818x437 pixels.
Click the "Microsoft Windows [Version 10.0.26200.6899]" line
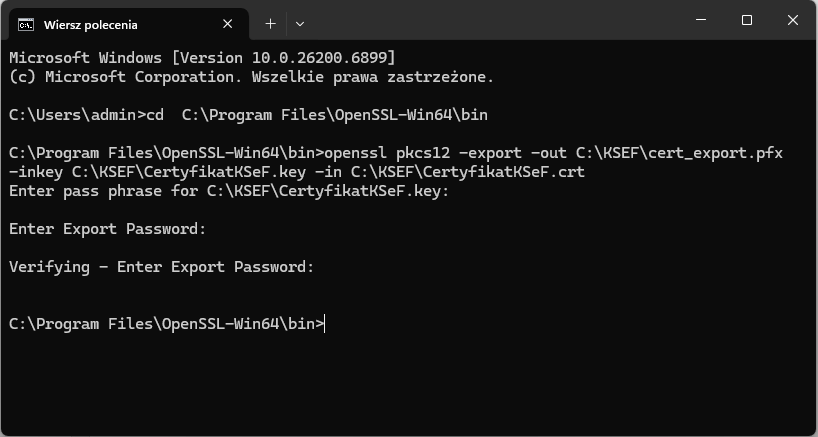click(202, 57)
